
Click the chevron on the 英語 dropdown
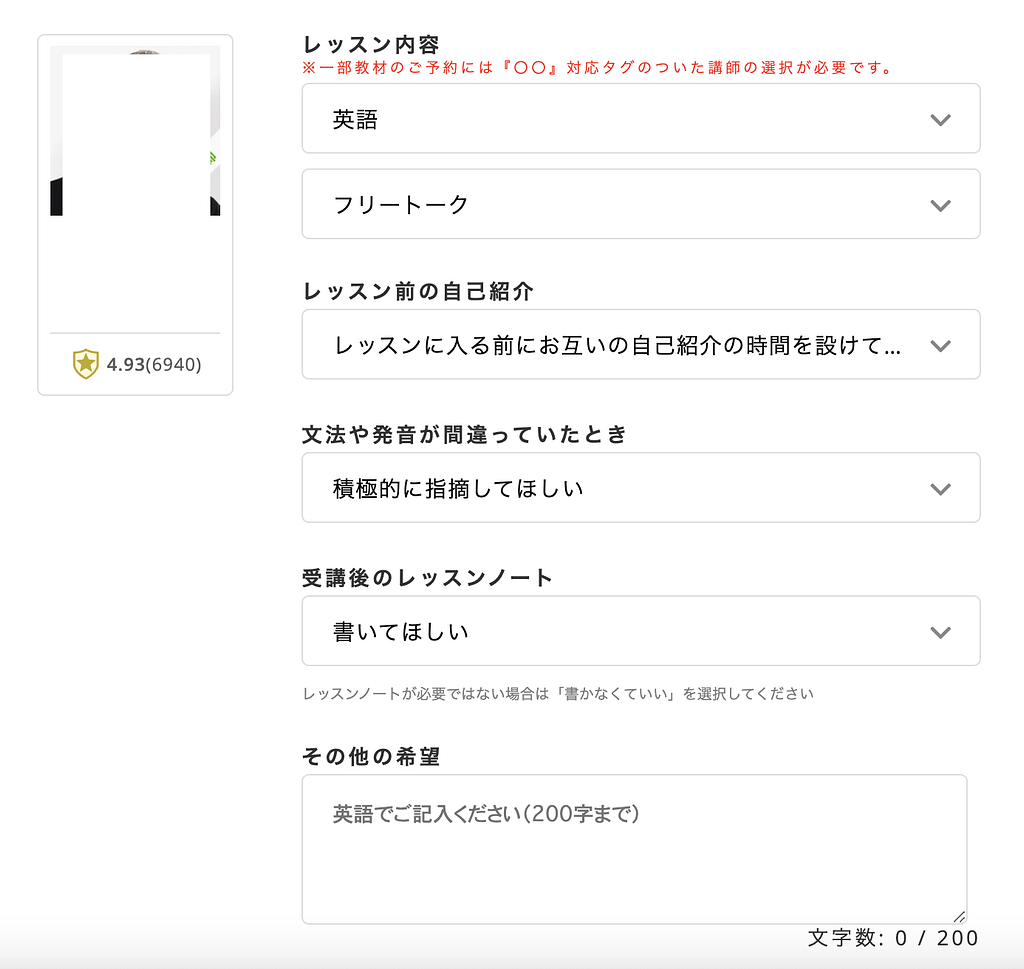(x=939, y=118)
